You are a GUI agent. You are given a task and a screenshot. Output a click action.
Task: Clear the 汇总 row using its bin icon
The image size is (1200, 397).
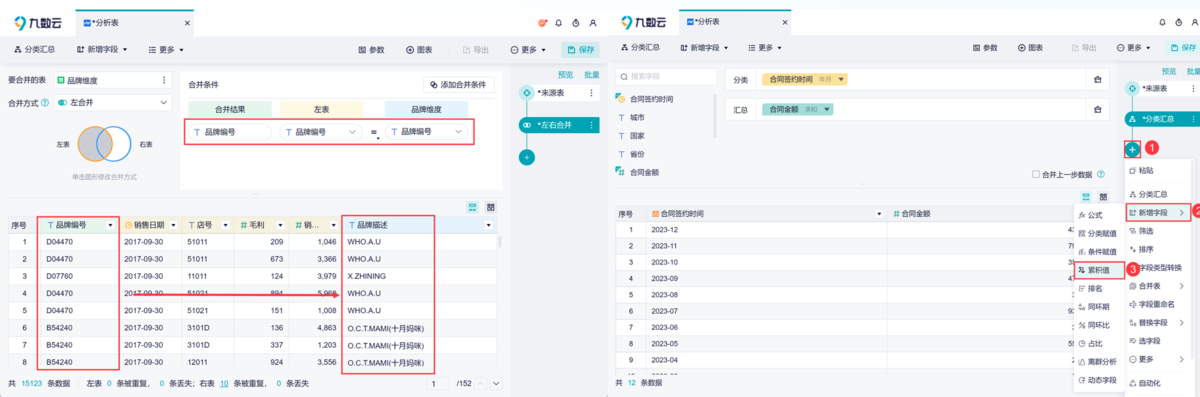pos(1097,109)
